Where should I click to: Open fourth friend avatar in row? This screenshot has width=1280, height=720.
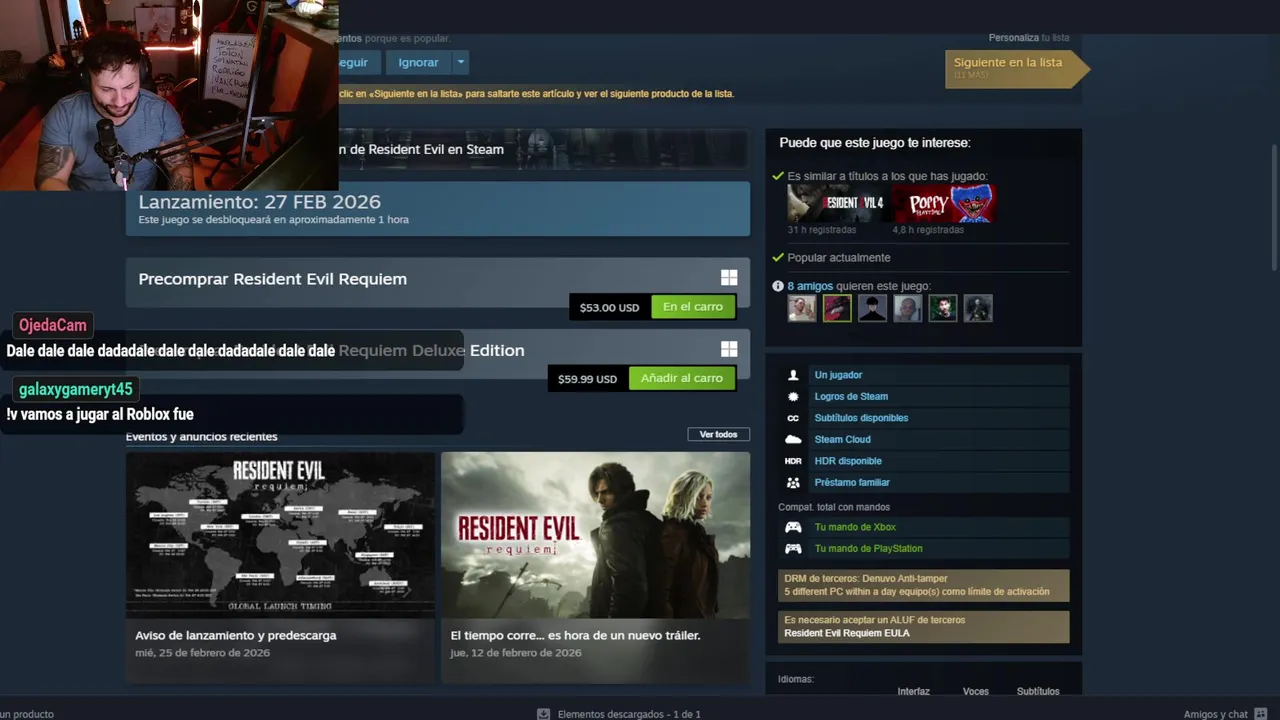coord(907,308)
